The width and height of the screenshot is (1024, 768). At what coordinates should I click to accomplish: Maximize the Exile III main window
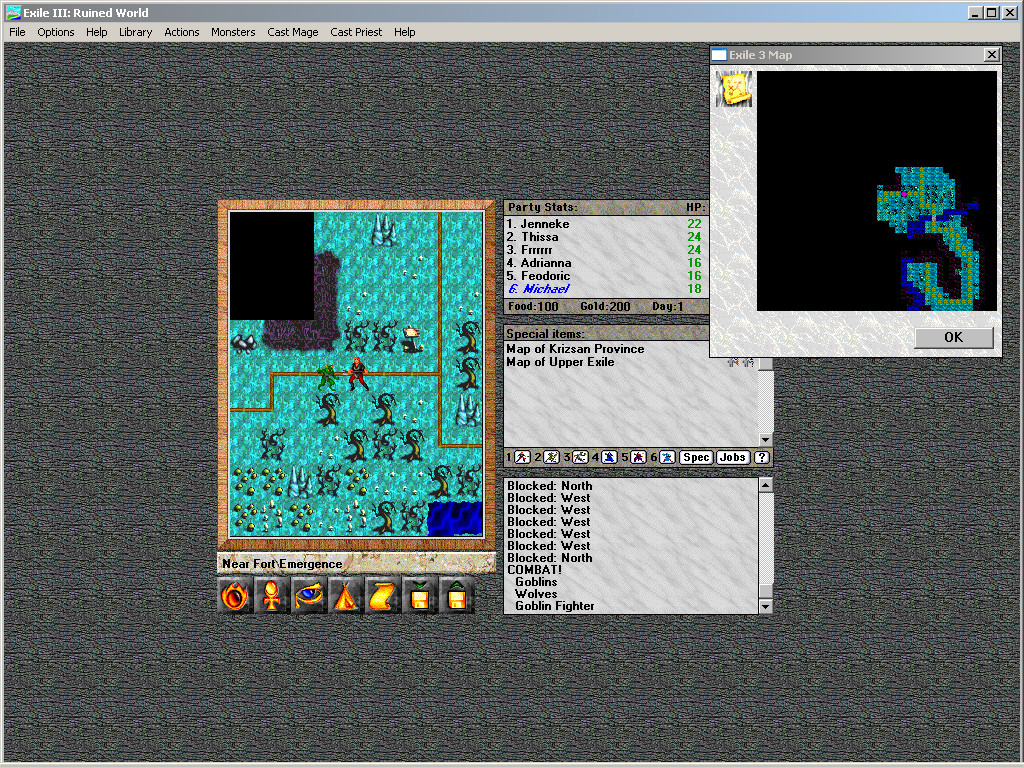(991, 12)
